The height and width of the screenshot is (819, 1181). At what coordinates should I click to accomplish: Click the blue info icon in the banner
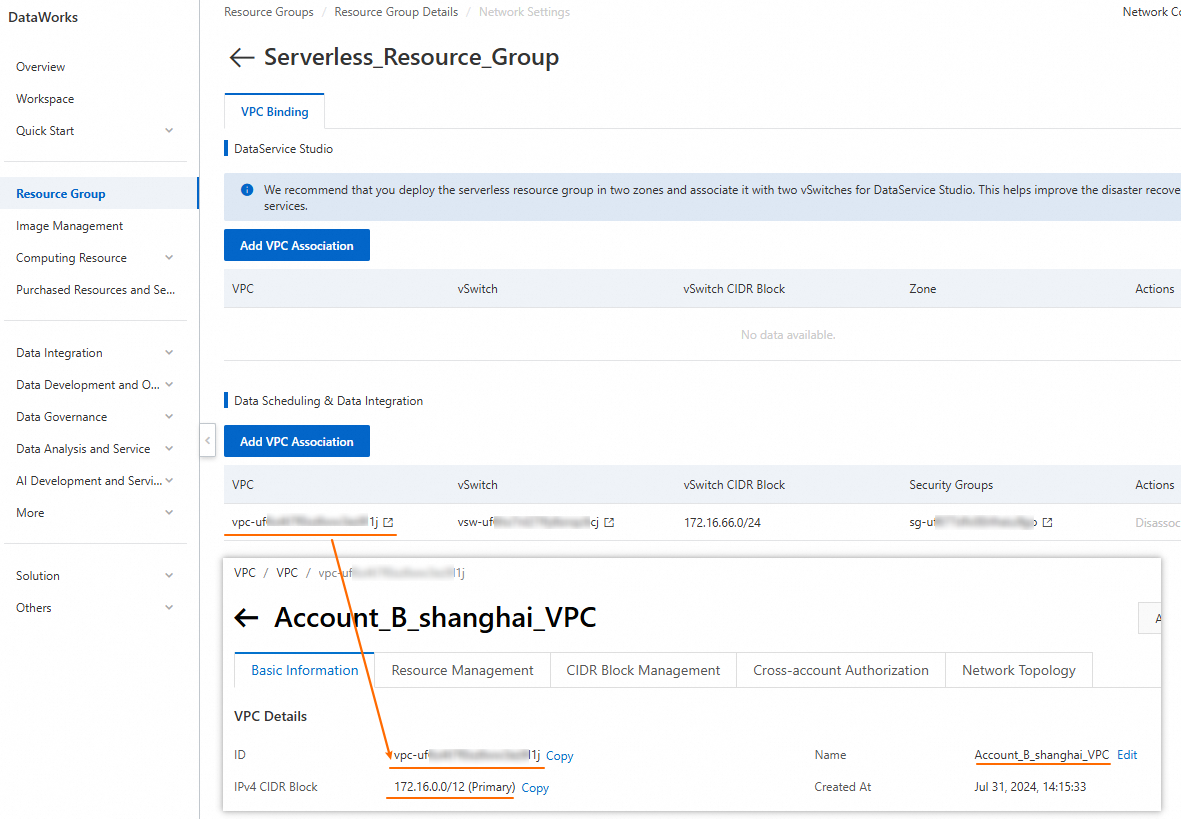click(247, 189)
